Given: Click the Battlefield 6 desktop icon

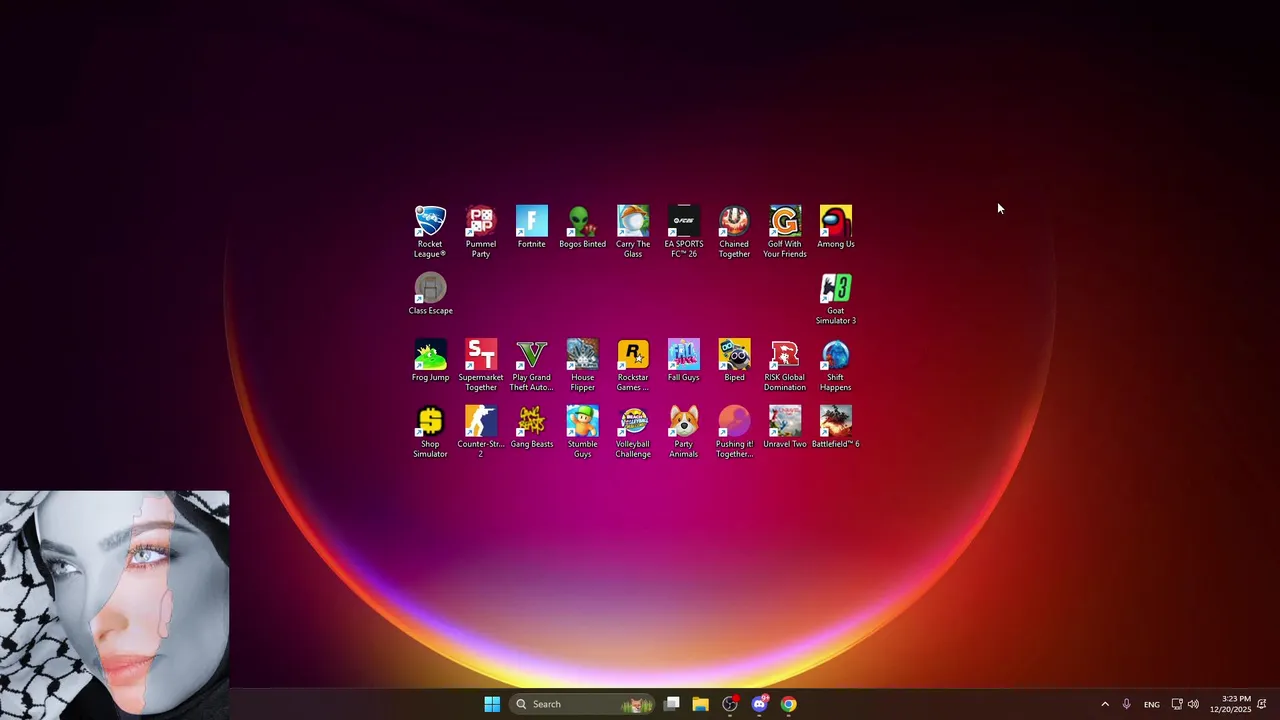Looking at the screenshot, I should 836,428.
